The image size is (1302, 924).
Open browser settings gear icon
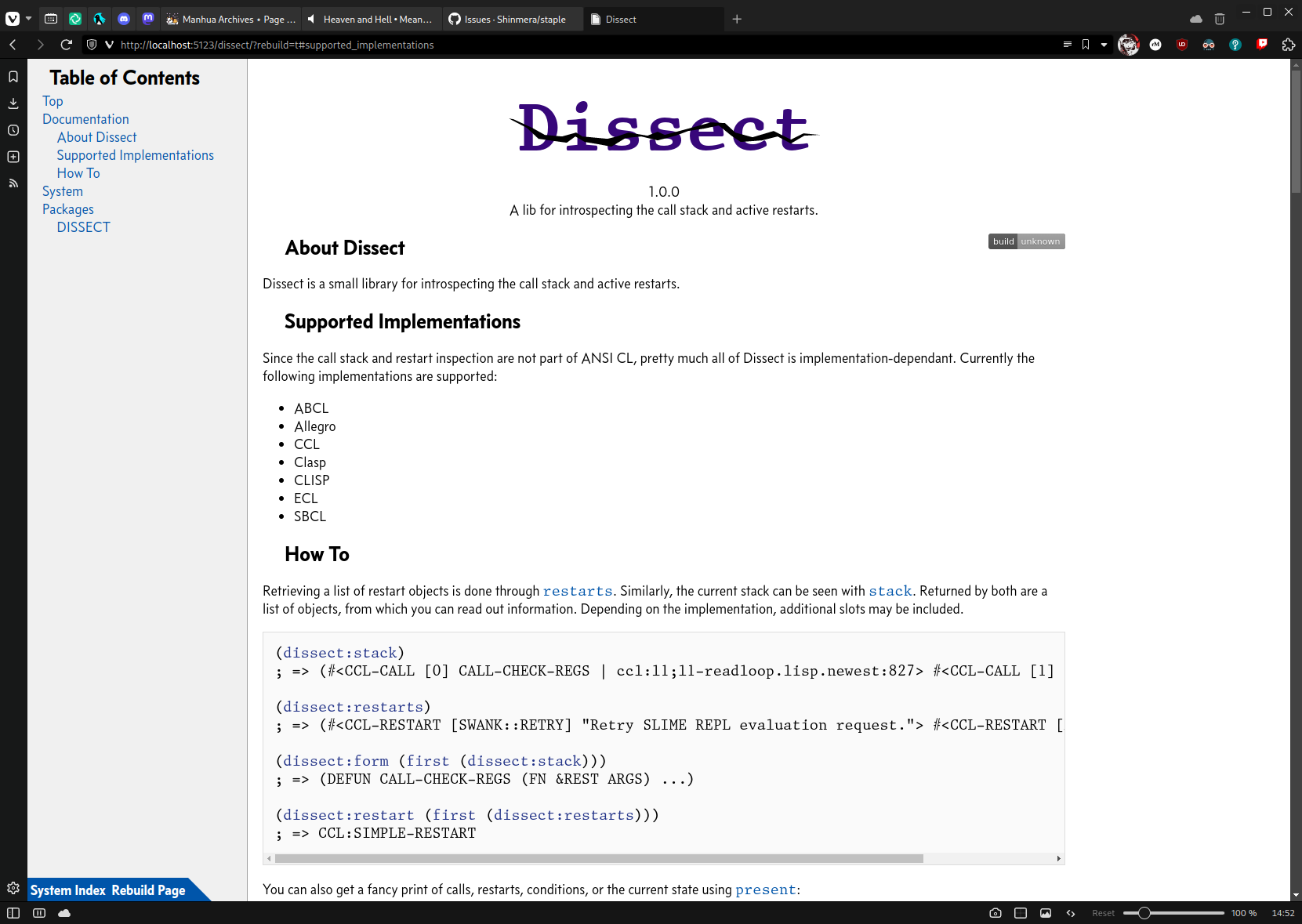point(13,888)
